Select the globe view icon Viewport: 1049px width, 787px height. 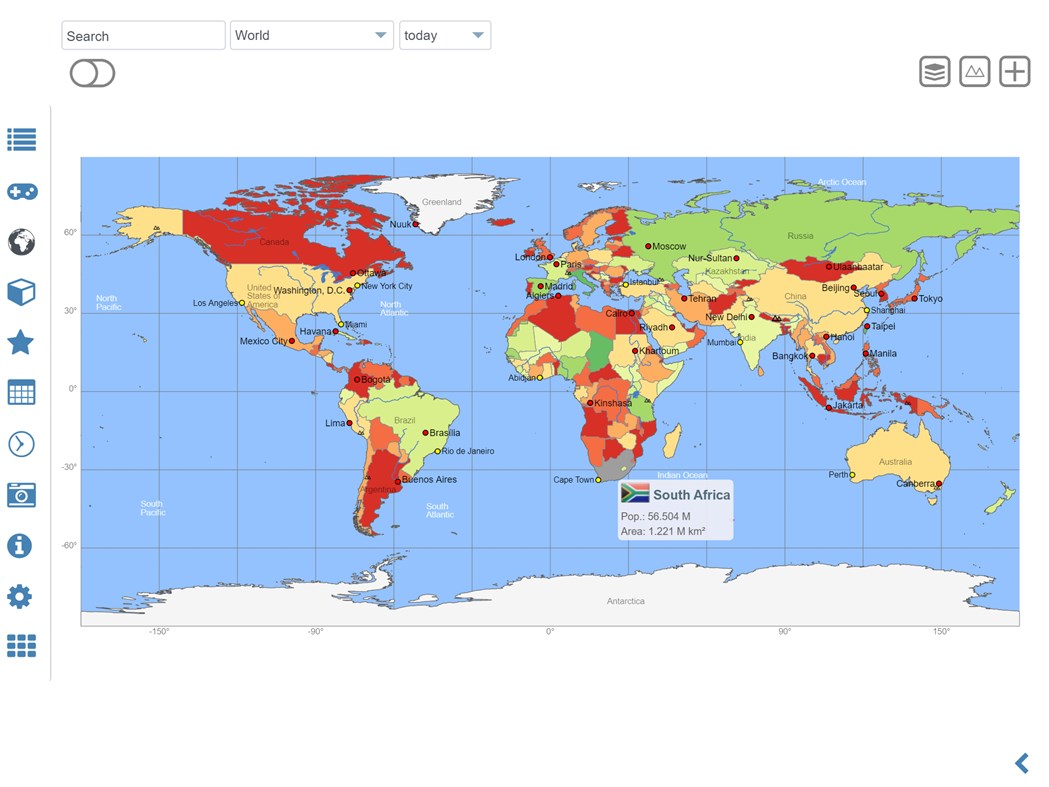(22, 242)
